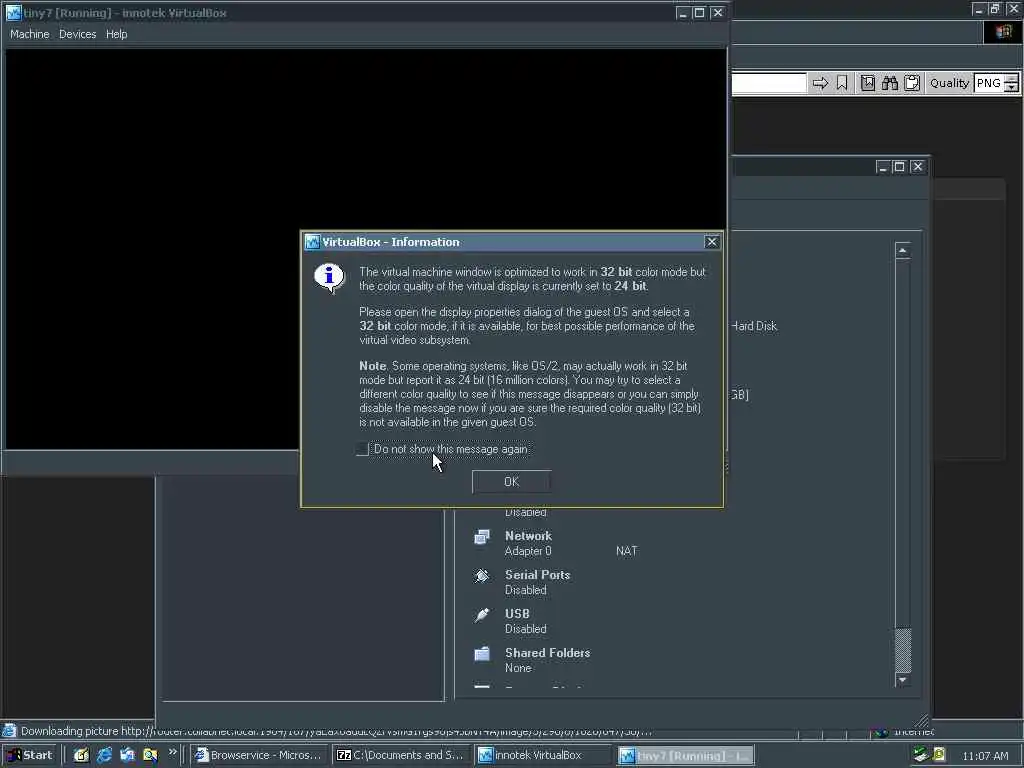The image size is (1024, 768).
Task: Click the details pane scrollbar thumb
Action: tap(903, 650)
